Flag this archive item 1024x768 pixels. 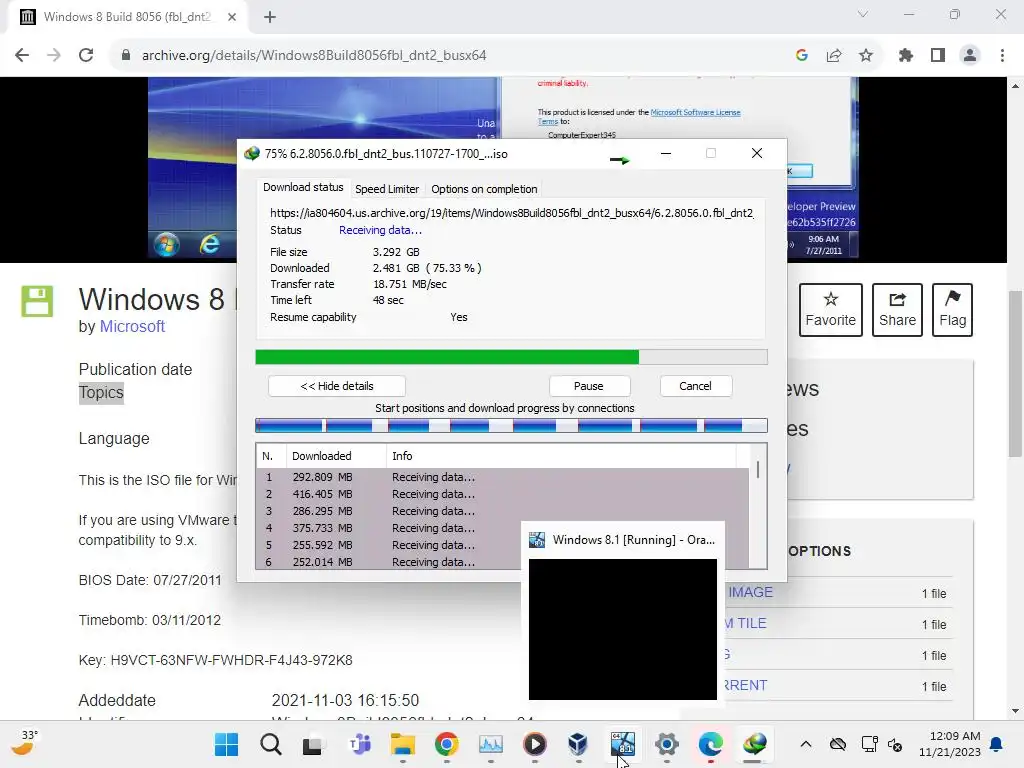click(x=952, y=310)
